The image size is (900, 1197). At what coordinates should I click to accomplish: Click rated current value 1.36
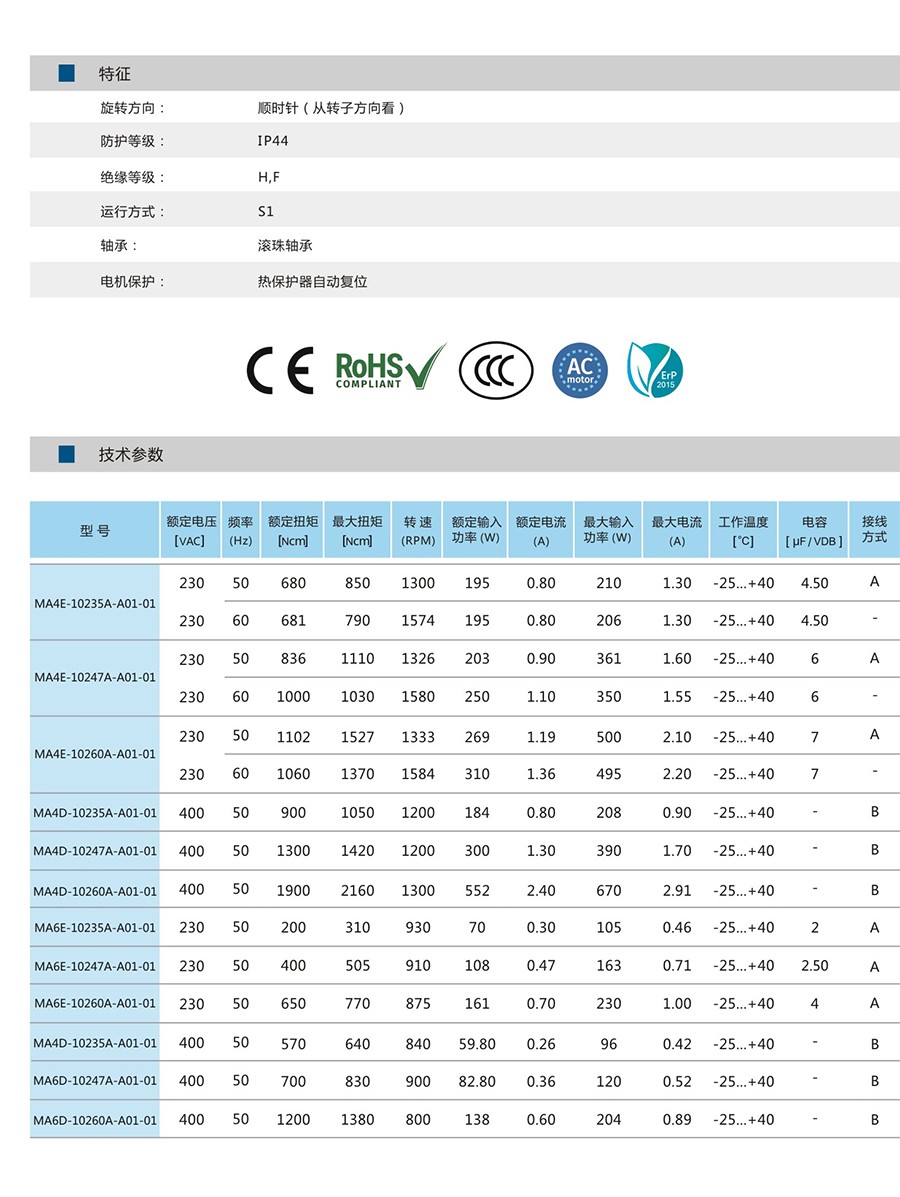tap(540, 774)
